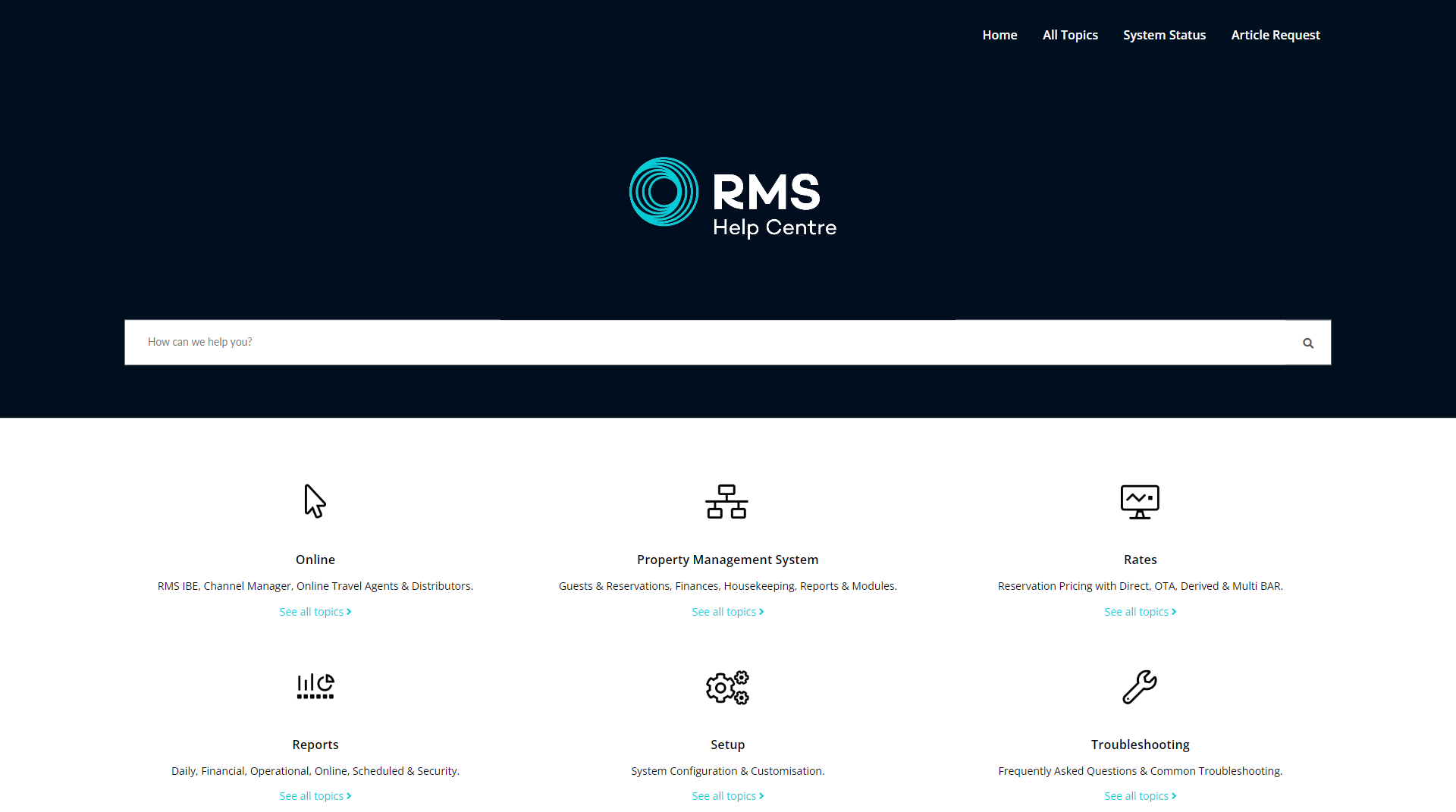This screenshot has height=812, width=1456.
Task: Click the Property Management System network icon
Action: point(727,502)
